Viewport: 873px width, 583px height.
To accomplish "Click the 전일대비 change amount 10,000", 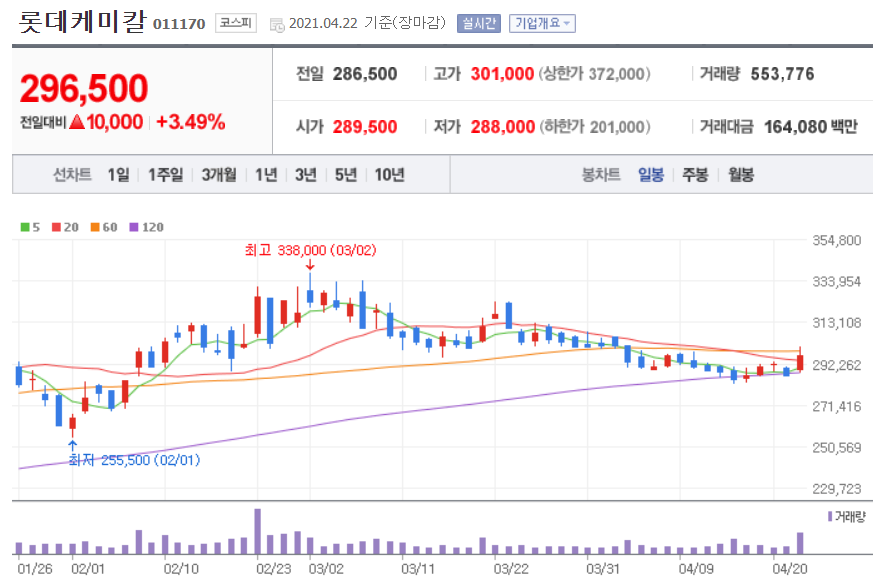I will (x=115, y=122).
